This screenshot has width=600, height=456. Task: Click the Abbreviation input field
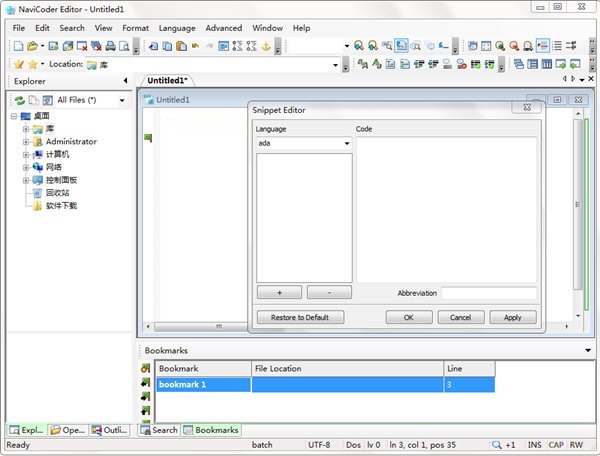pyautogui.click(x=489, y=293)
